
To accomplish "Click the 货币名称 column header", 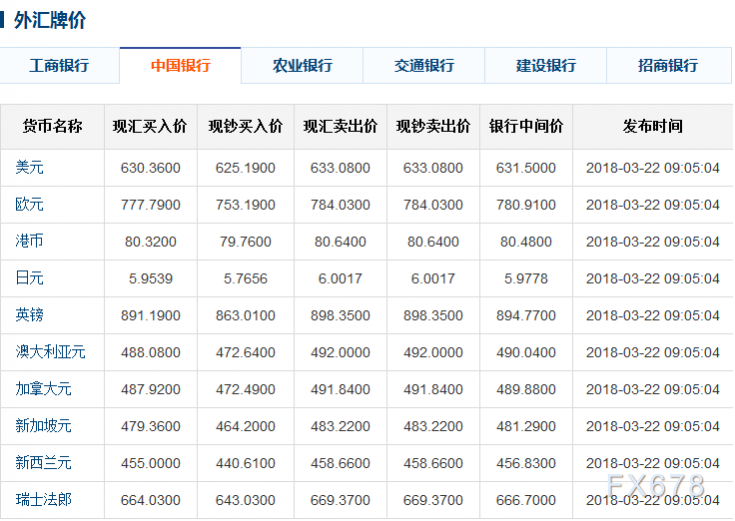I will (x=52, y=127).
